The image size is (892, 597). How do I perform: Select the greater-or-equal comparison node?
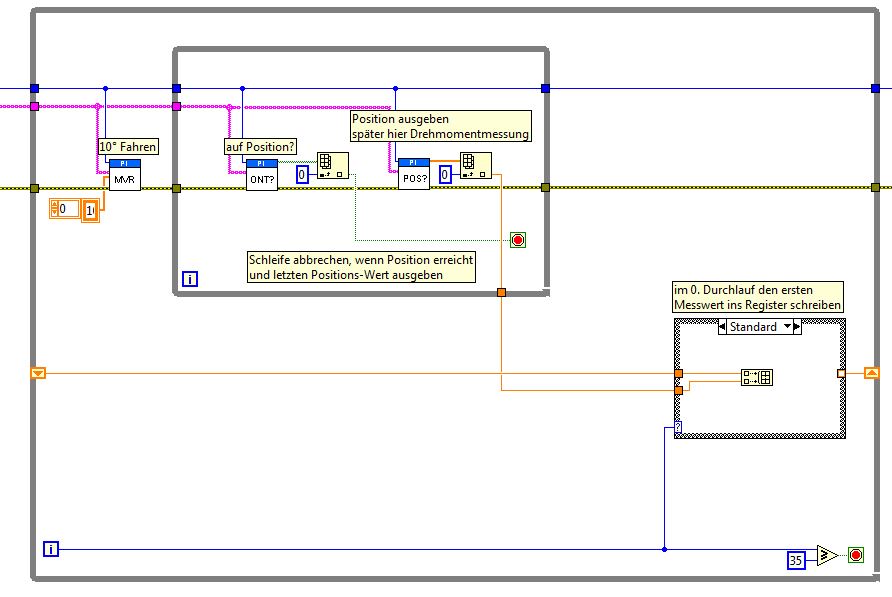click(828, 555)
